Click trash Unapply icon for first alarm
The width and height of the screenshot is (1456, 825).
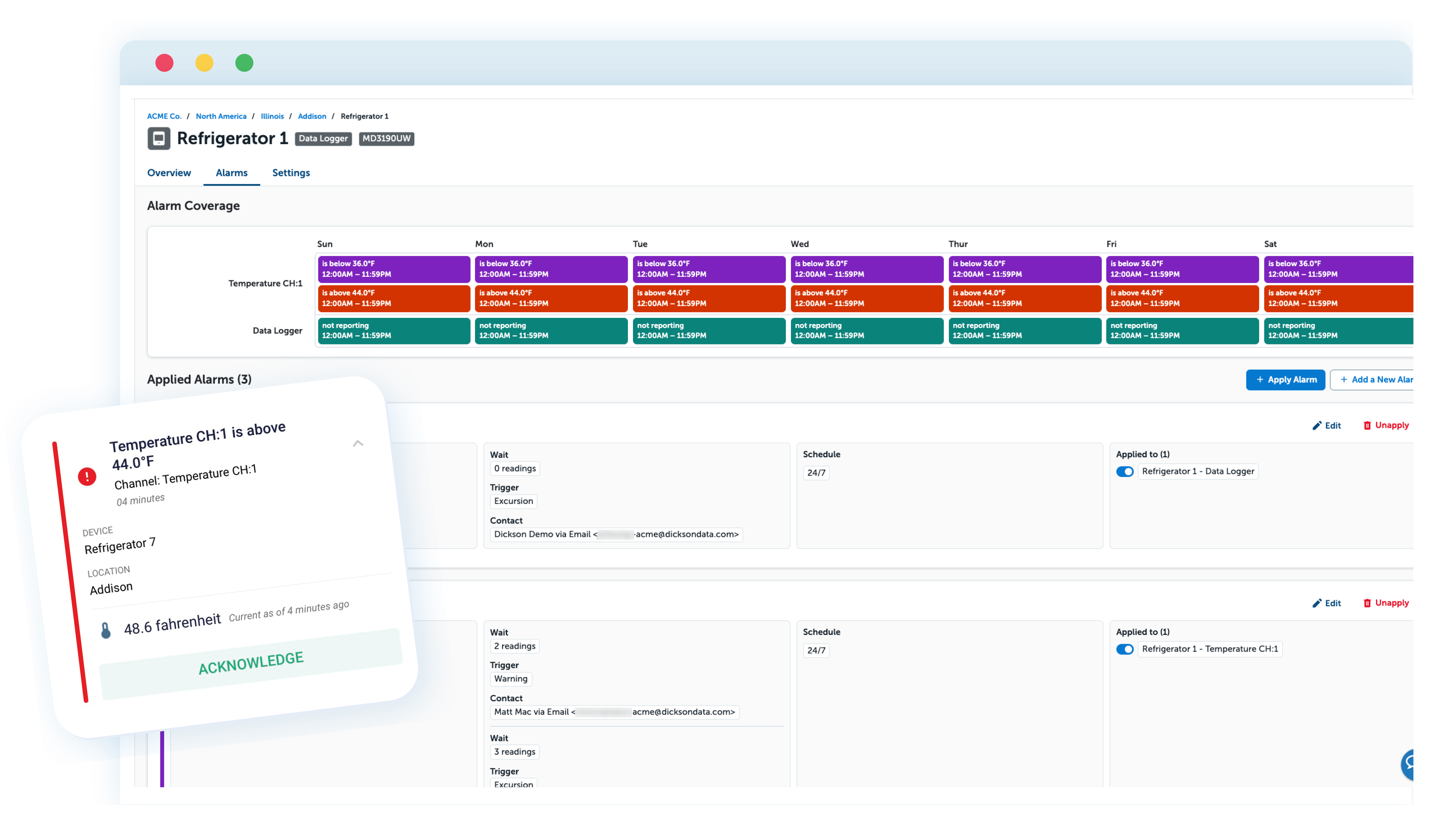[1366, 426]
